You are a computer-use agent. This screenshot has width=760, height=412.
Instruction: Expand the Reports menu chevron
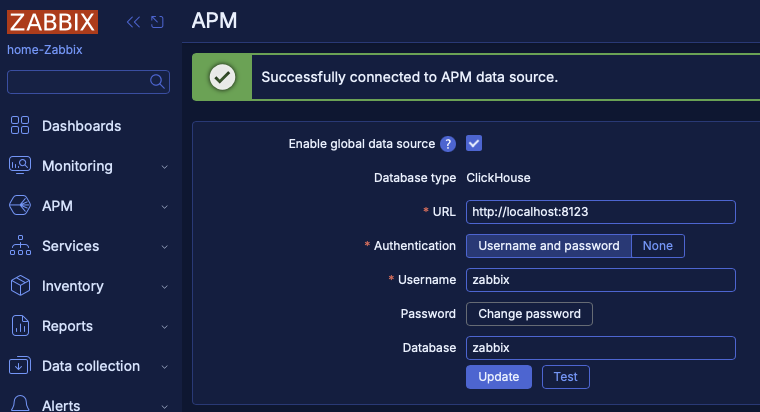click(x=165, y=327)
